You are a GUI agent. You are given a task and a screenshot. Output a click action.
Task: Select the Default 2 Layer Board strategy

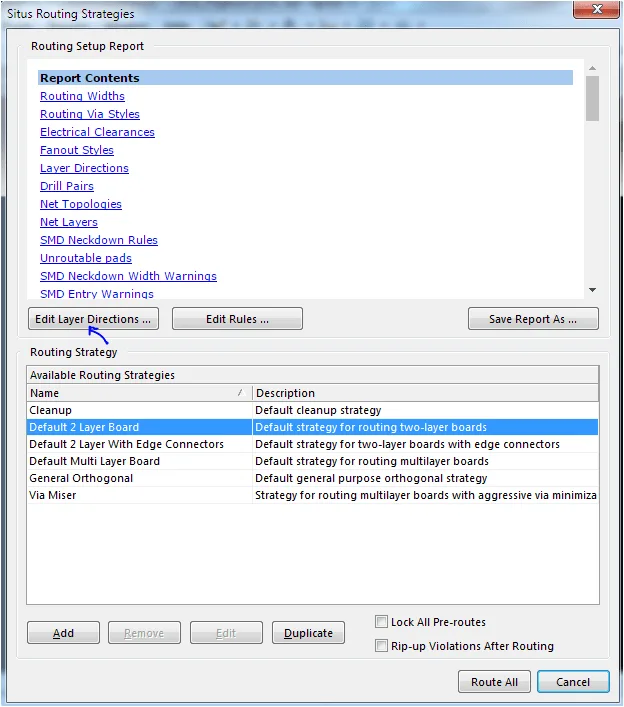[312, 427]
